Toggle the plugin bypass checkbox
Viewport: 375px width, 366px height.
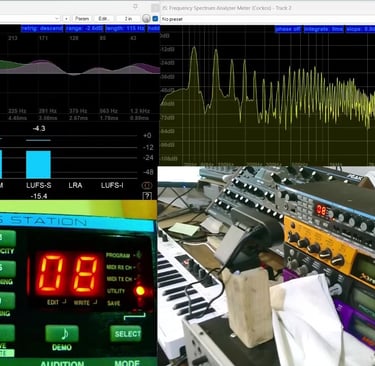click(x=155, y=19)
